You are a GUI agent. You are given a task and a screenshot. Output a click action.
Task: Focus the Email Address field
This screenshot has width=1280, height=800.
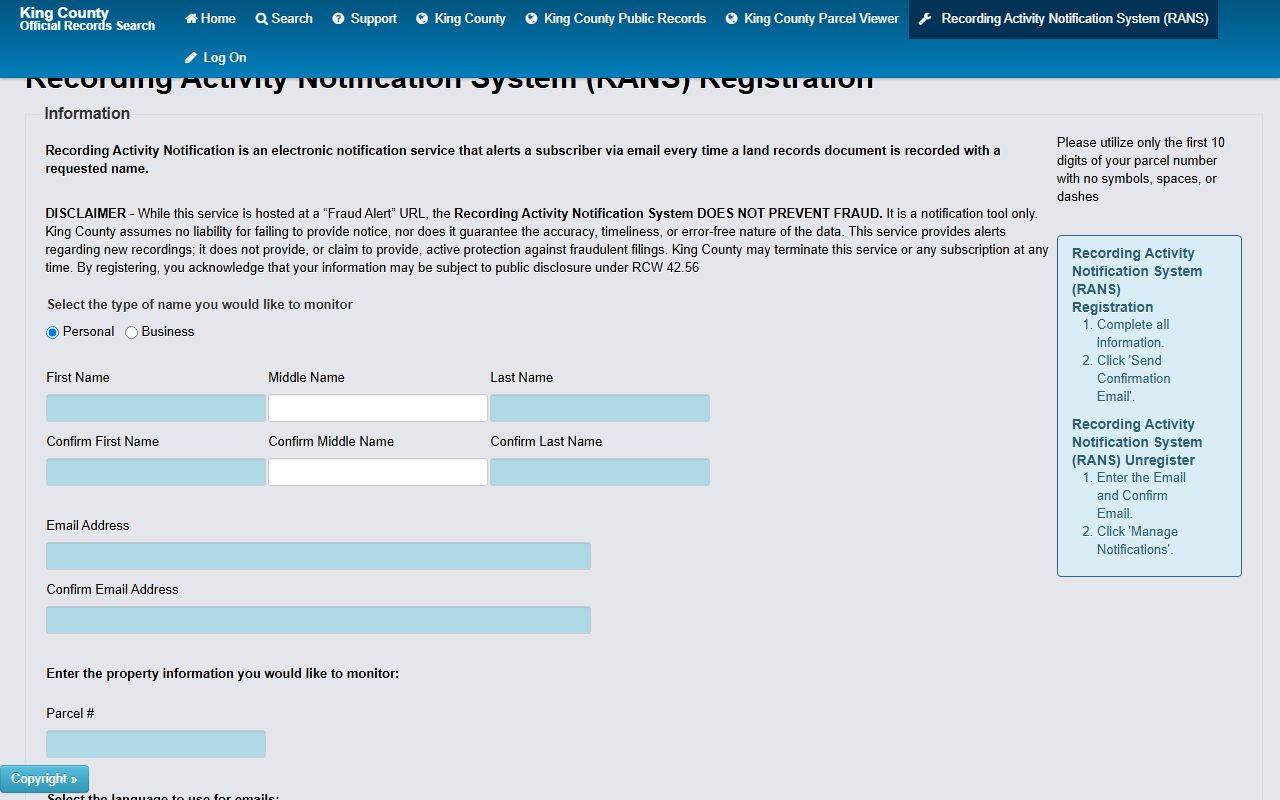pos(318,556)
